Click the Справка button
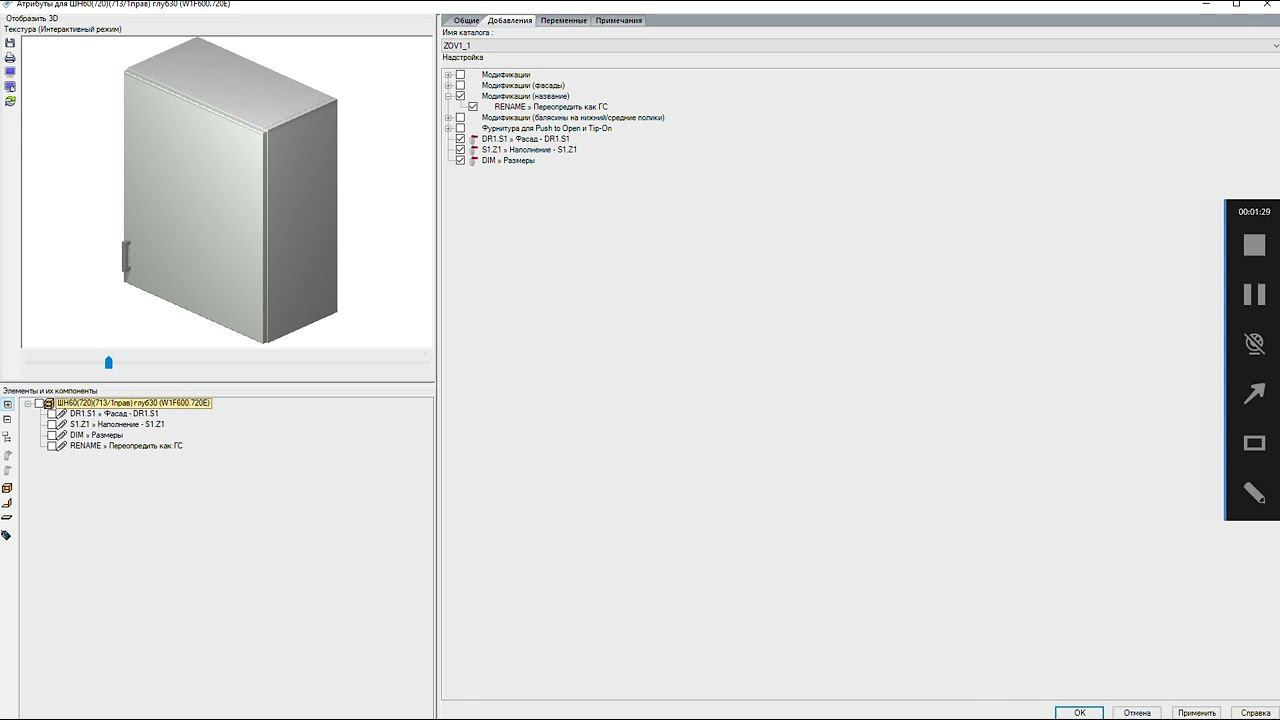The image size is (1280, 720). pyautogui.click(x=1256, y=713)
